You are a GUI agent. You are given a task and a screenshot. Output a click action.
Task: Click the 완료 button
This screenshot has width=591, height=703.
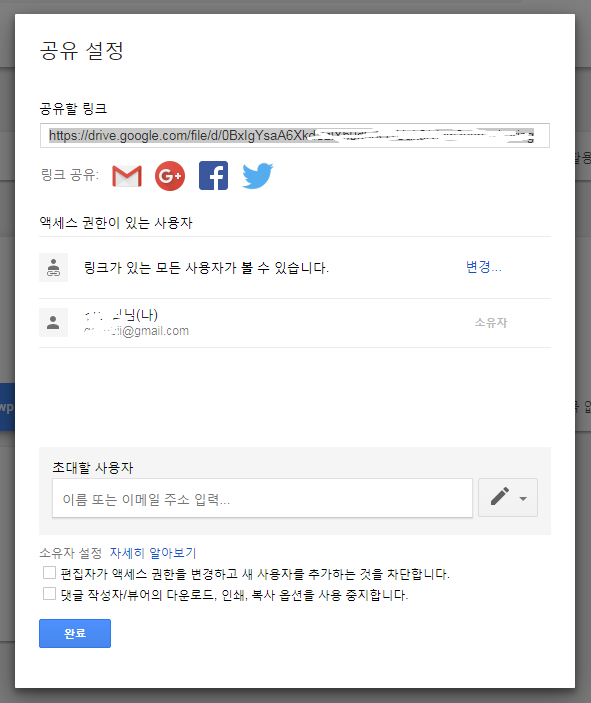tap(75, 633)
